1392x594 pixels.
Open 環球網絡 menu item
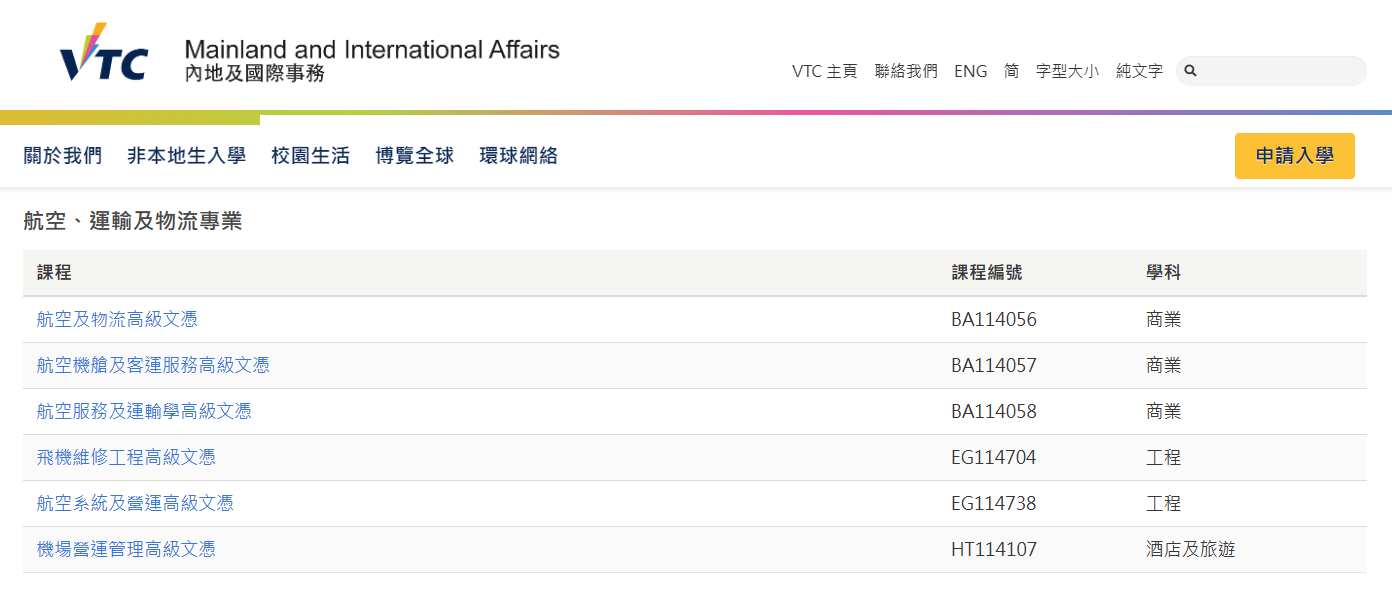(x=519, y=156)
